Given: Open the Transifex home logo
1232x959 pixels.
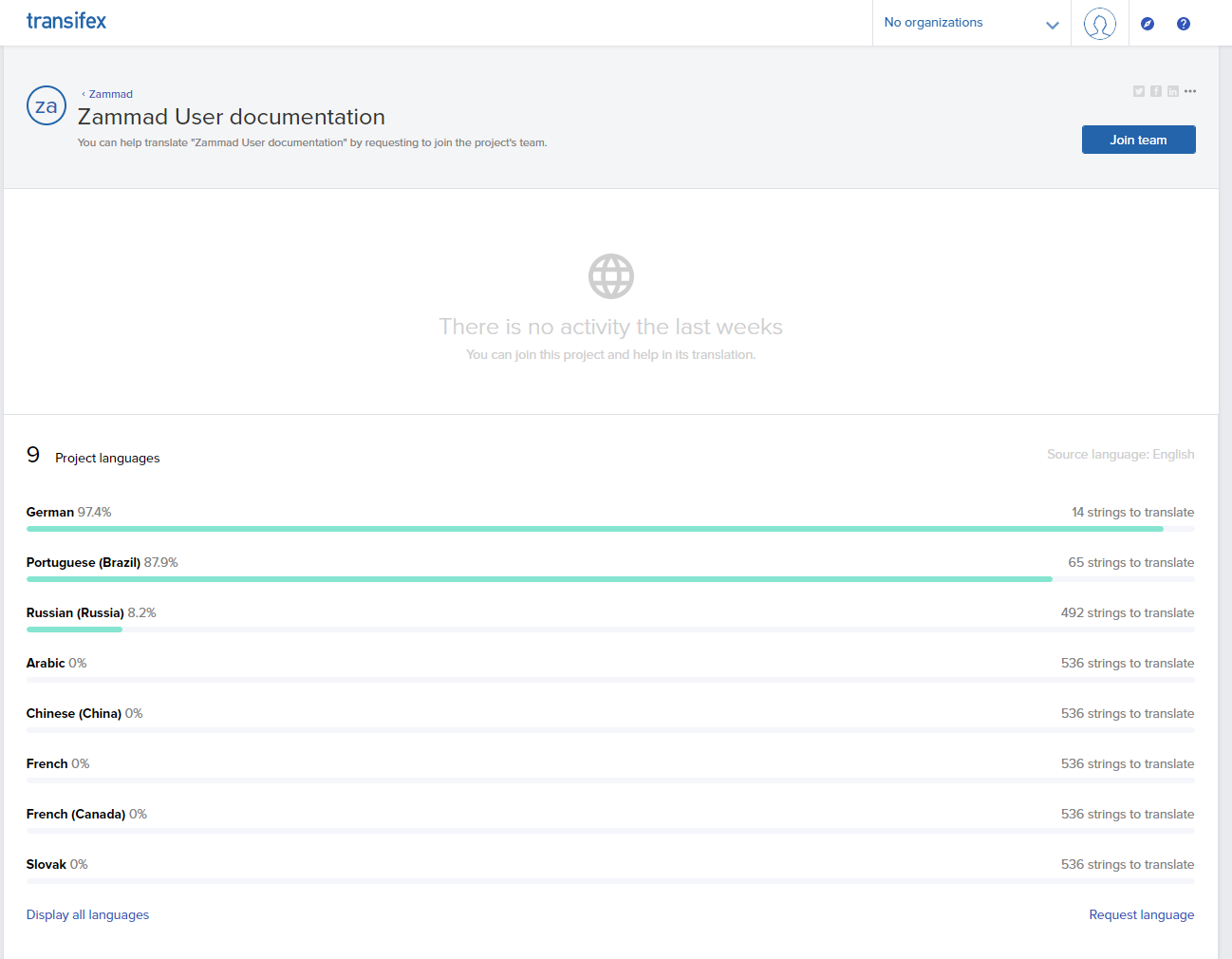Looking at the screenshot, I should pos(65,21).
